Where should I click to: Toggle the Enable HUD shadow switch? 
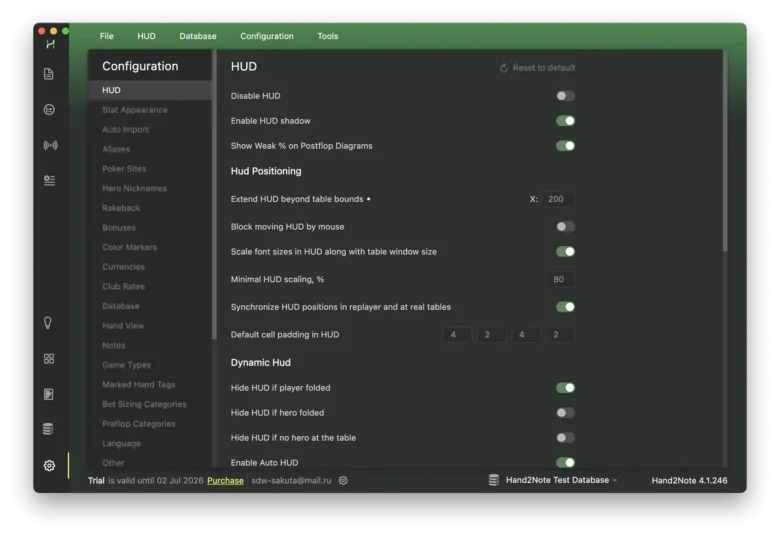coord(565,121)
